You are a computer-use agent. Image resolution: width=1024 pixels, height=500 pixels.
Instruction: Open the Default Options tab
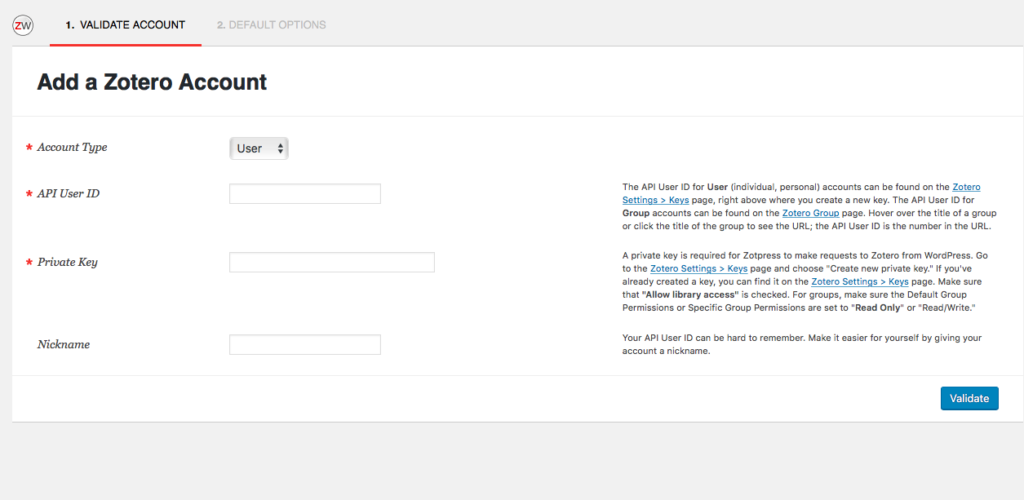click(x=271, y=25)
